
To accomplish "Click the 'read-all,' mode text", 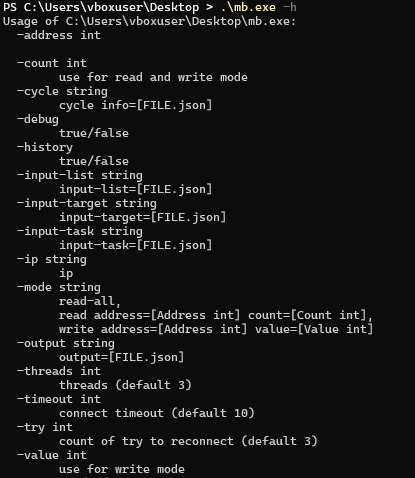I will click(x=90, y=301).
